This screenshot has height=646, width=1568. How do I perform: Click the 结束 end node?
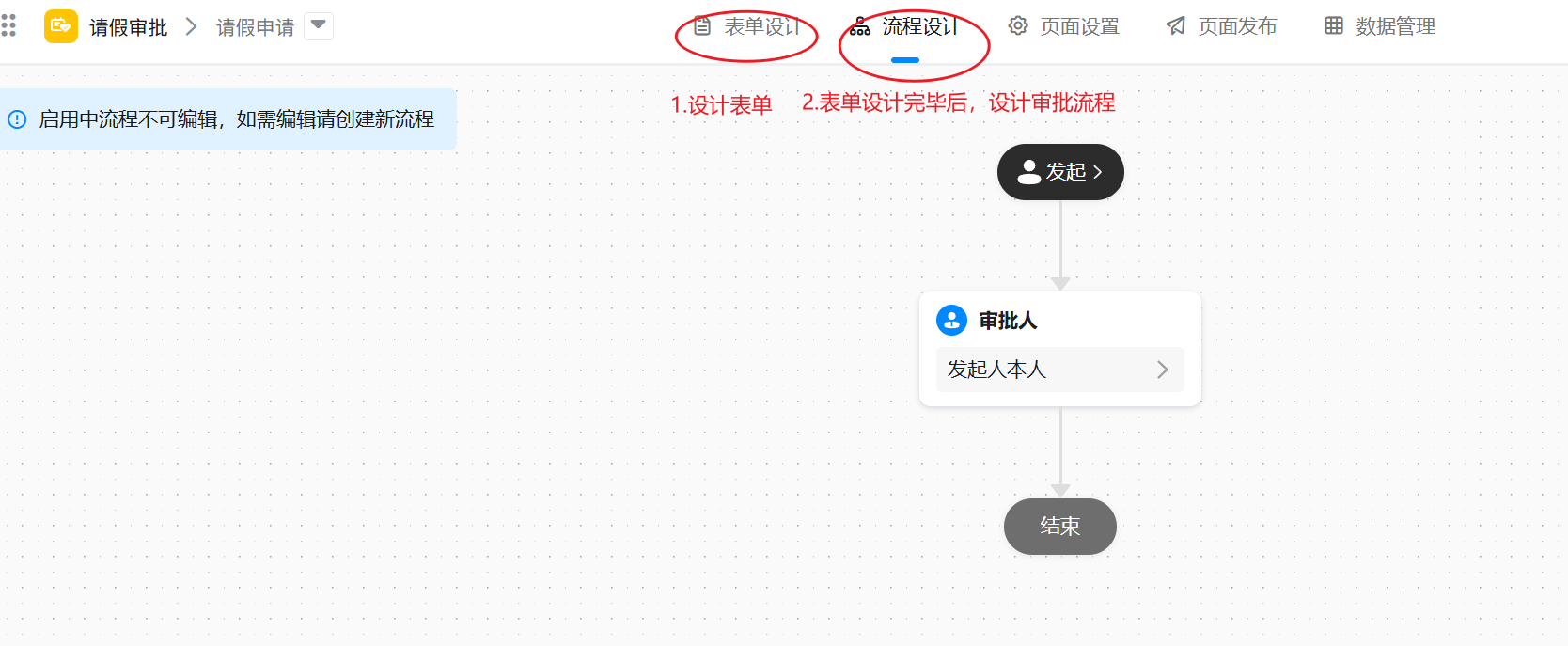point(1060,527)
